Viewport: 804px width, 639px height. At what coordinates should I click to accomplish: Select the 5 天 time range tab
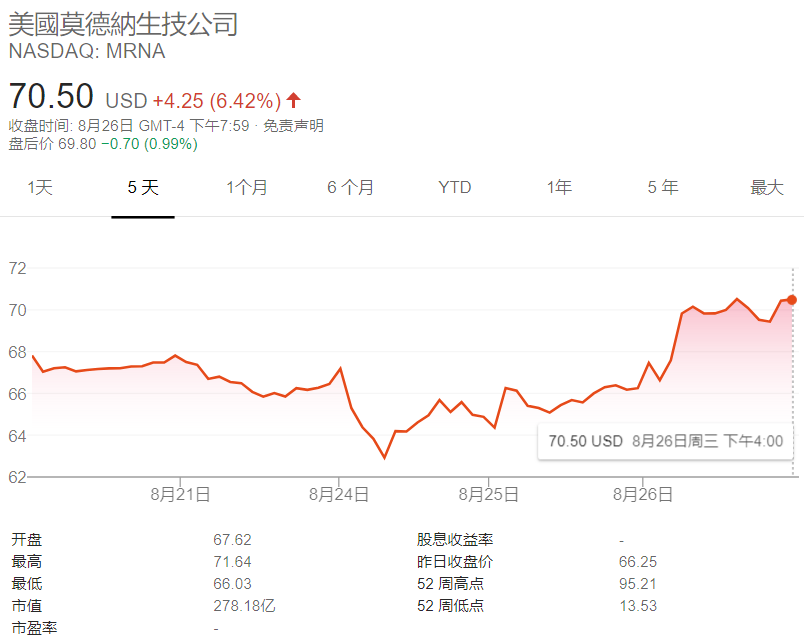click(143, 187)
